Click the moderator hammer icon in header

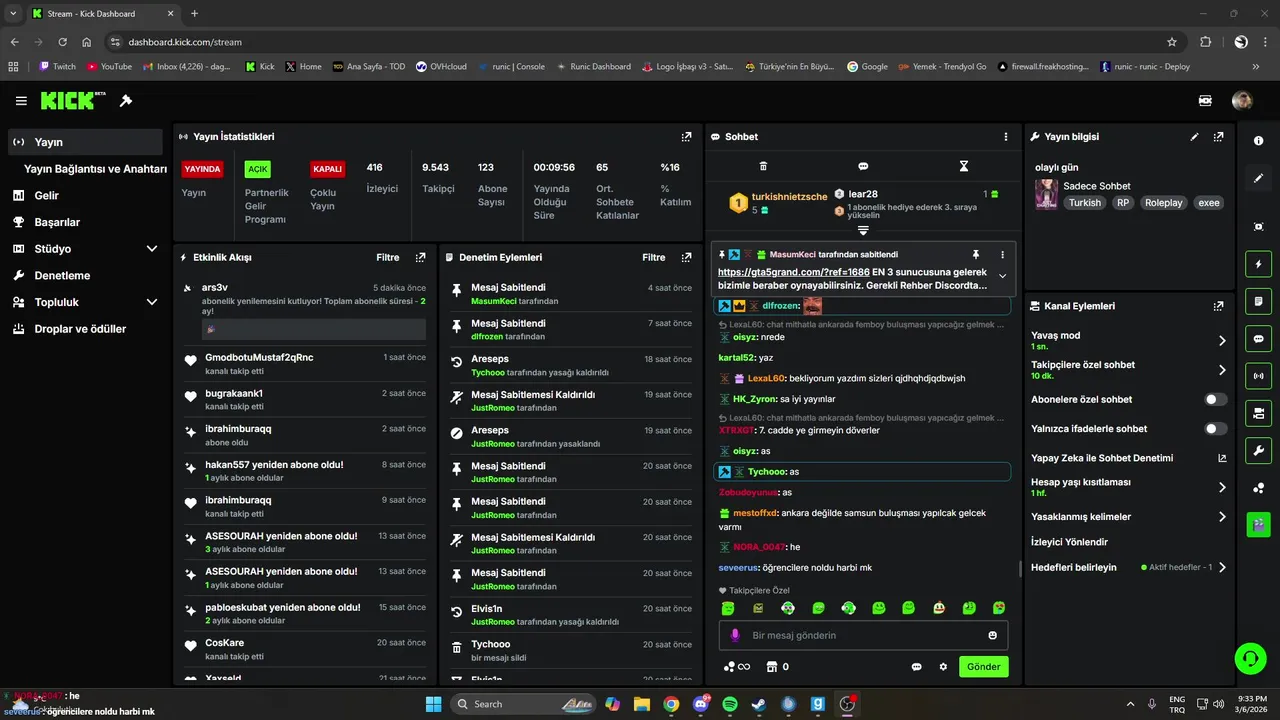pos(126,101)
